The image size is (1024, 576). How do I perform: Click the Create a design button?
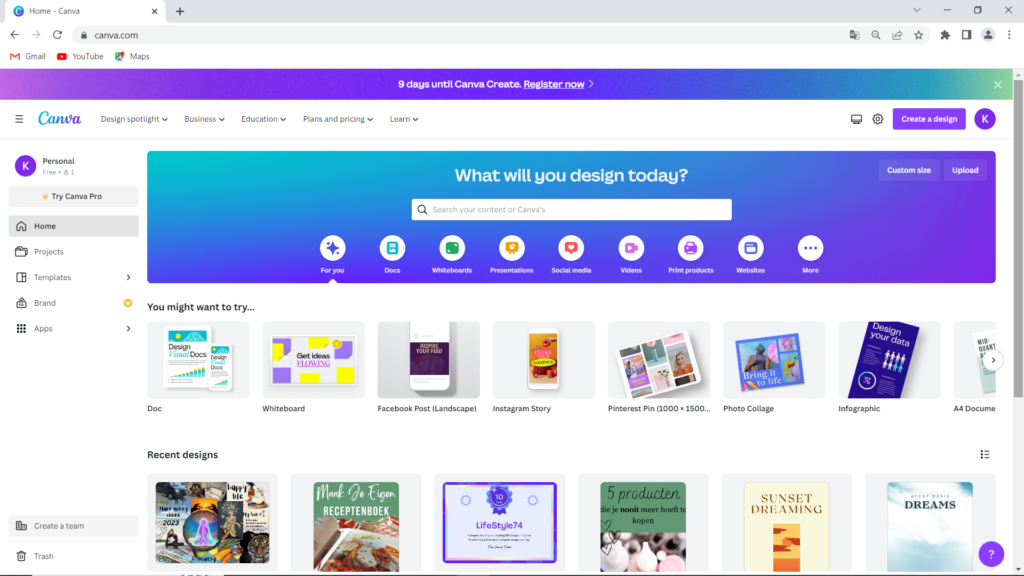pyautogui.click(x=928, y=119)
